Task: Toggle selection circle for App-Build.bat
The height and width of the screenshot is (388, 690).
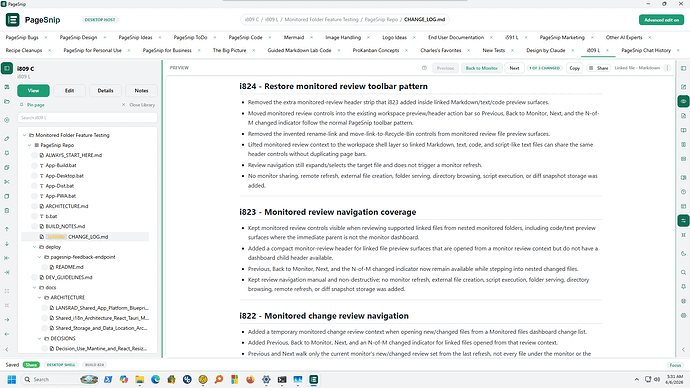Action: click(x=34, y=165)
